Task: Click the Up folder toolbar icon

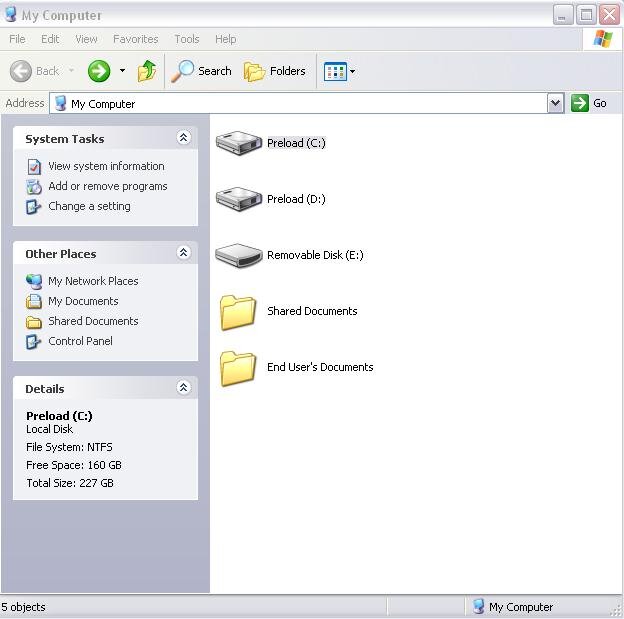Action: click(x=147, y=71)
